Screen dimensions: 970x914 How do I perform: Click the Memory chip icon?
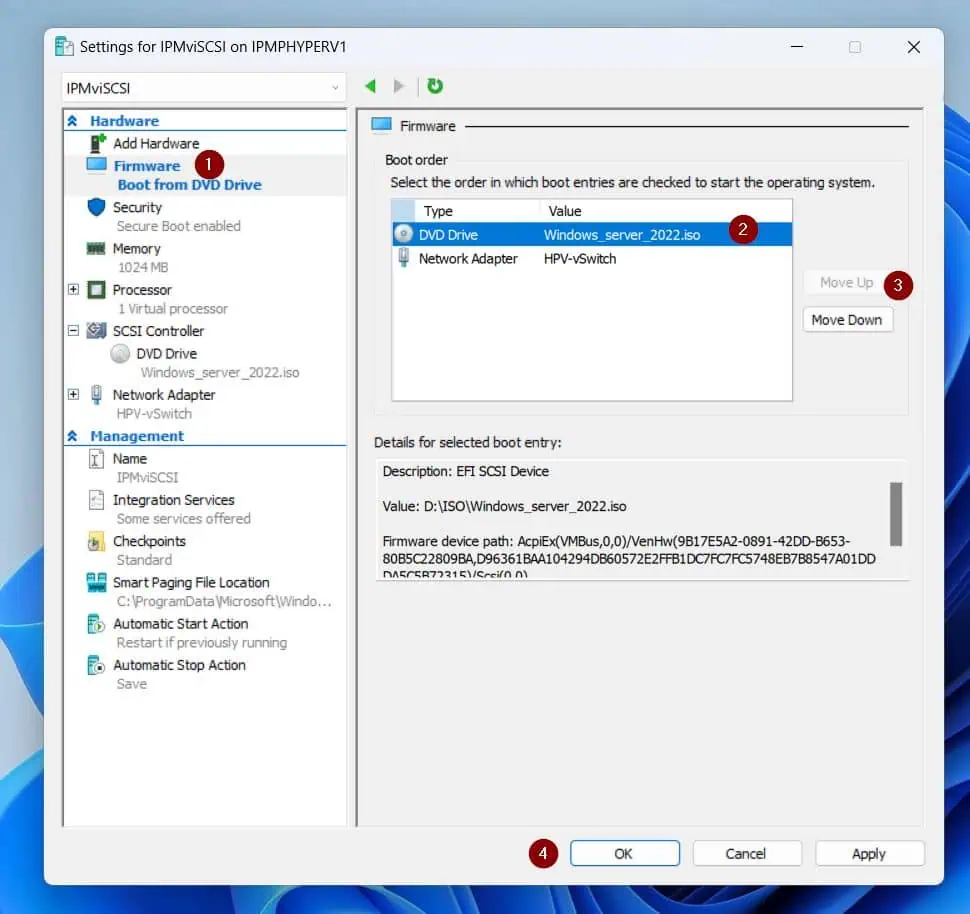click(96, 249)
